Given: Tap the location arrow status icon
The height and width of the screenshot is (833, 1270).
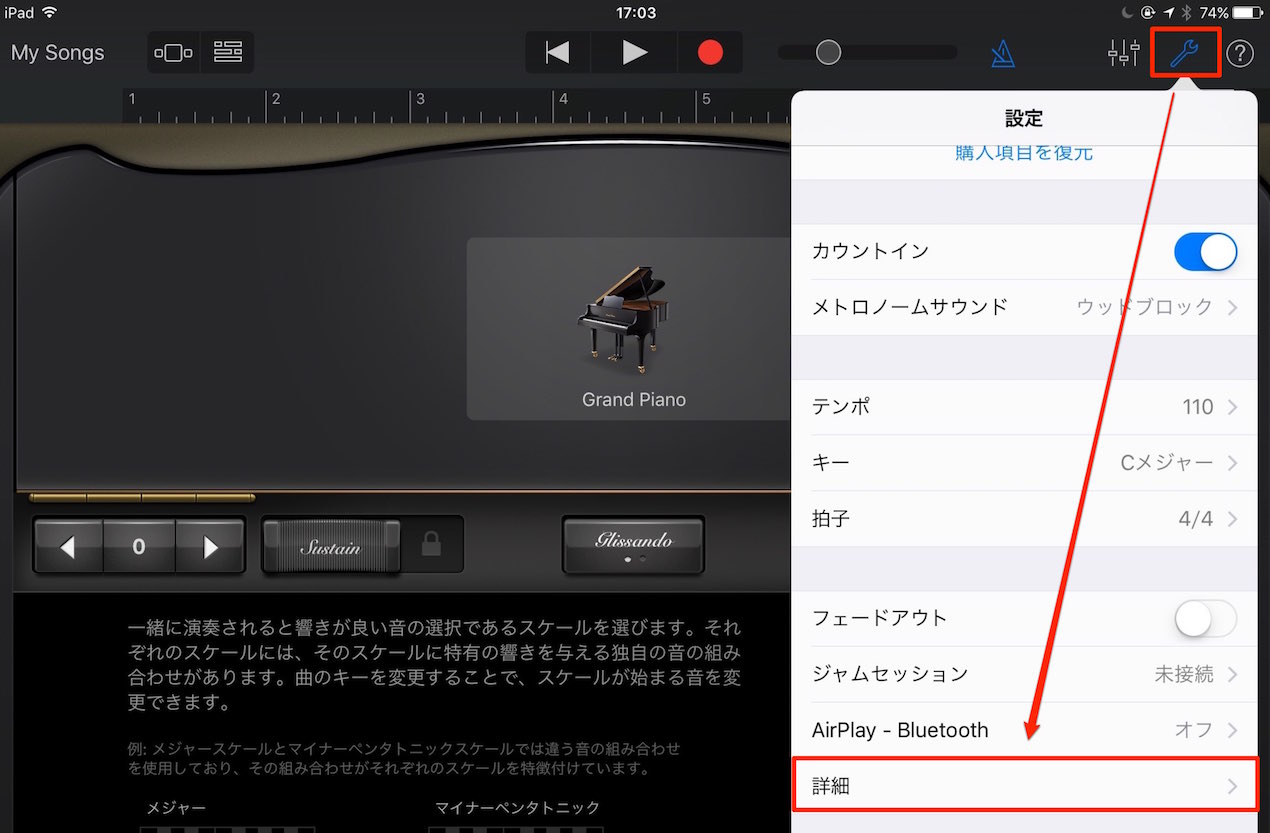Looking at the screenshot, I should pyautogui.click(x=1169, y=13).
